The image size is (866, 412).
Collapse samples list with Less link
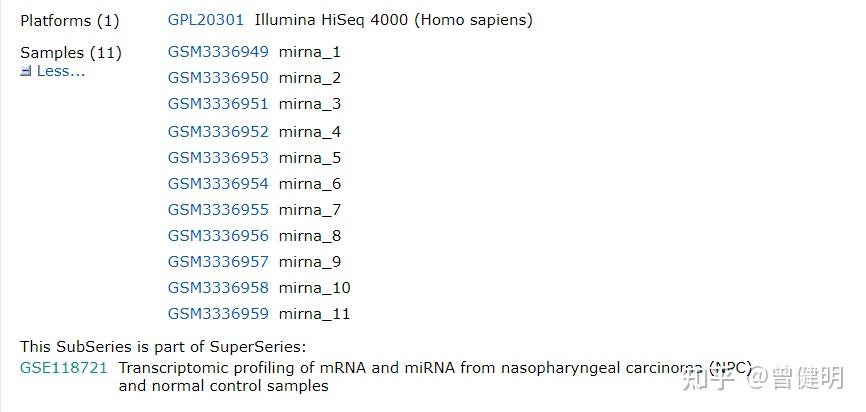(x=60, y=72)
